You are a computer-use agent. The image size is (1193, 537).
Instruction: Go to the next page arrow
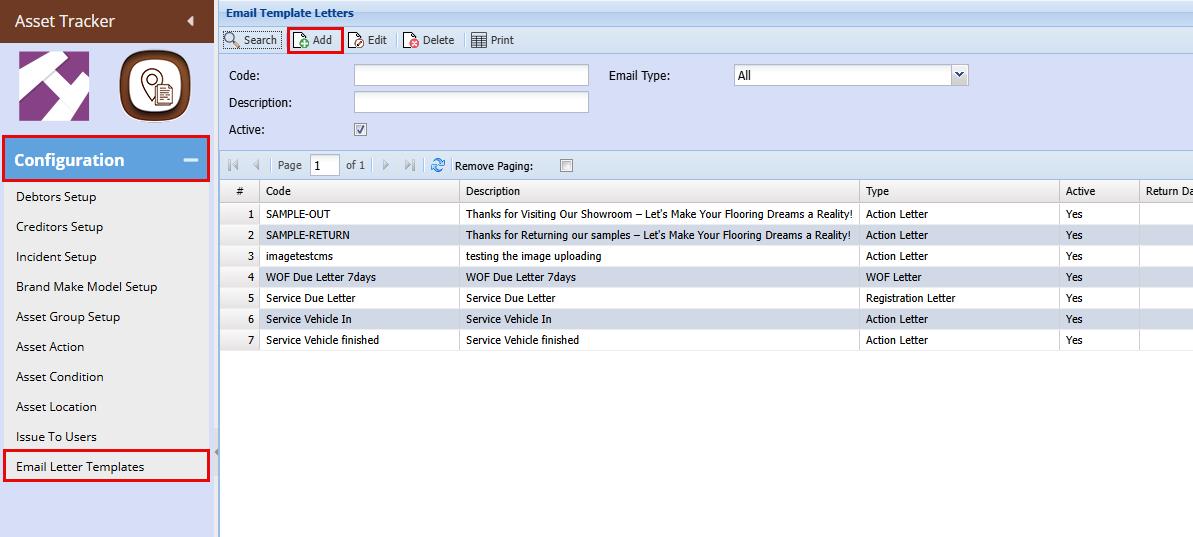386,165
